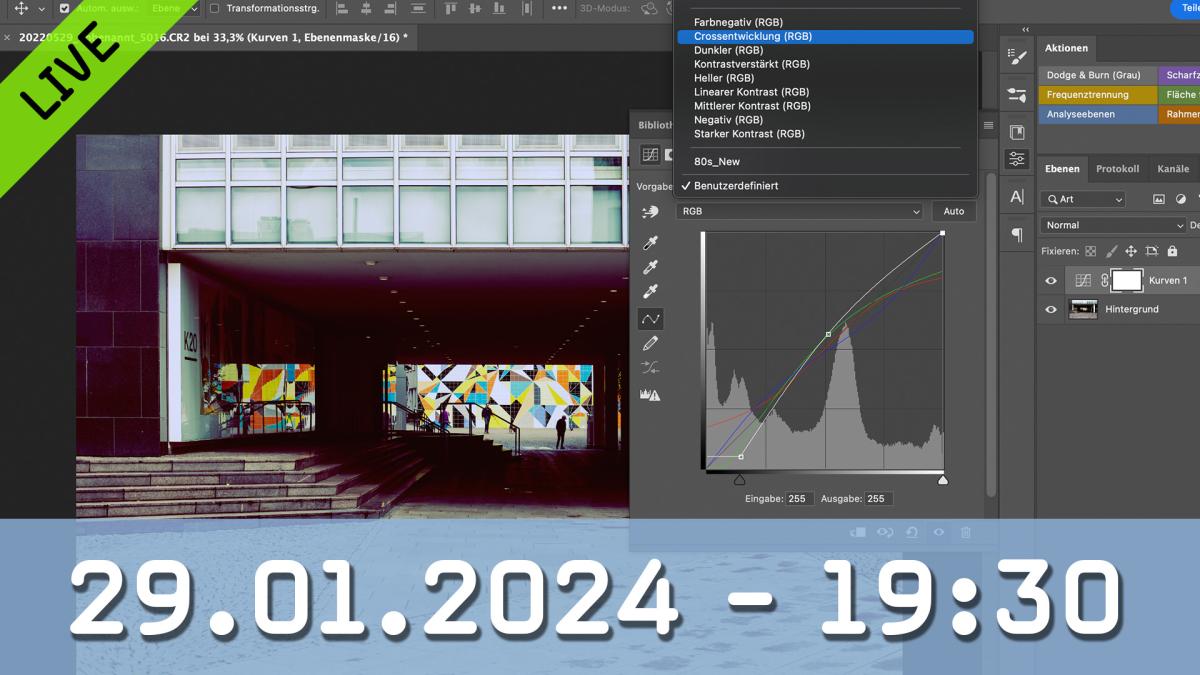This screenshot has height=675, width=1200.
Task: Run the Dodge & Burn (Grau) action
Action: [x=1097, y=75]
